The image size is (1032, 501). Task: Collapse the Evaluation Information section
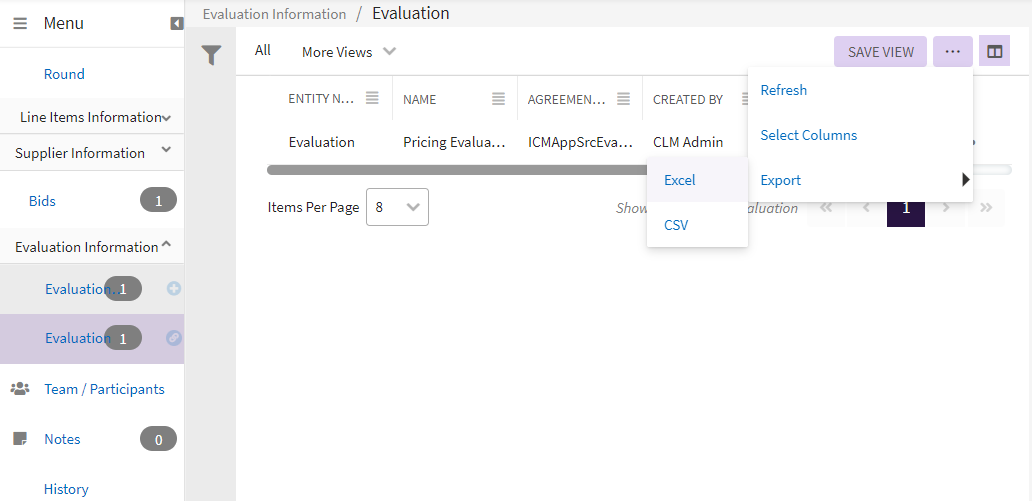point(166,245)
